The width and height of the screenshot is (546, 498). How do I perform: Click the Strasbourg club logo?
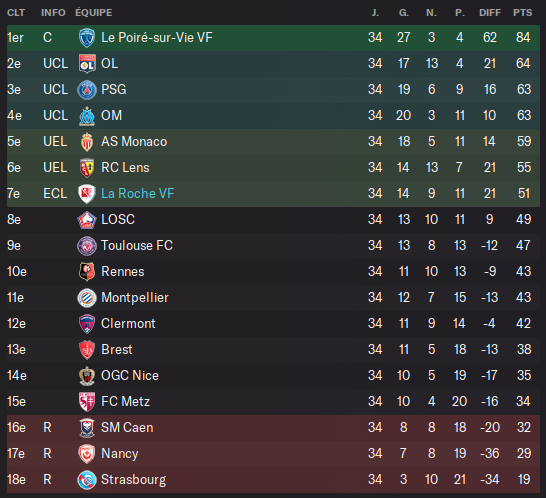(x=87, y=480)
